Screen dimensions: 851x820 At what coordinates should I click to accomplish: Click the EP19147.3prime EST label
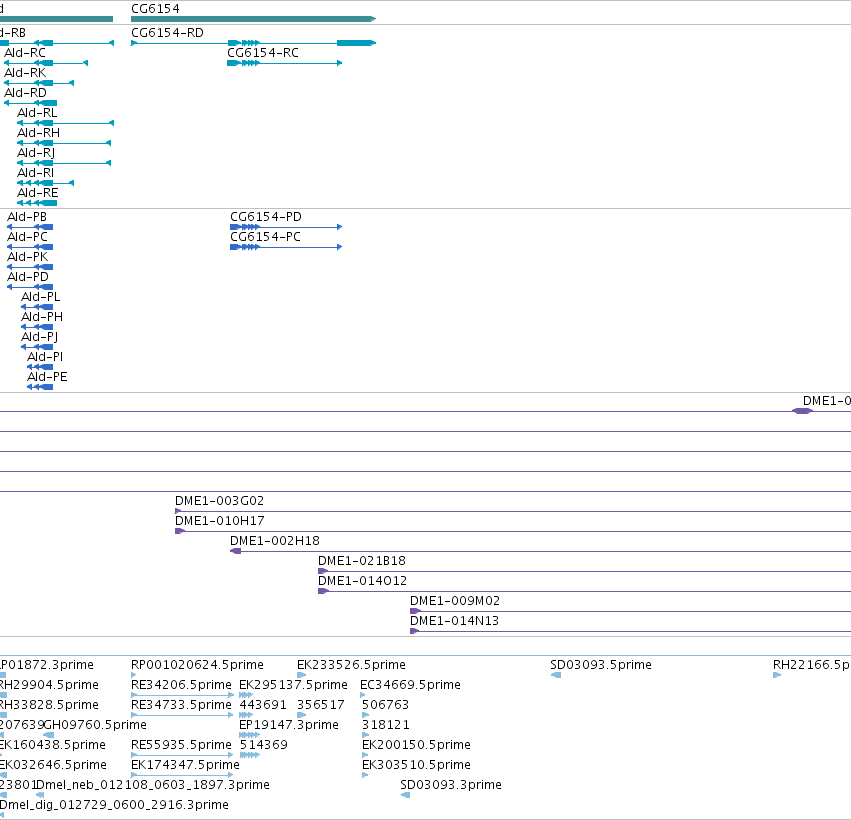(x=289, y=726)
